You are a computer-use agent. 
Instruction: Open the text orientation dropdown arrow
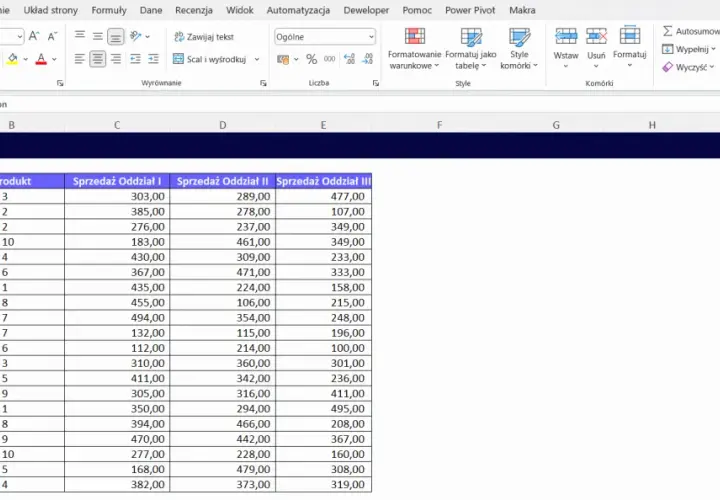(x=147, y=36)
